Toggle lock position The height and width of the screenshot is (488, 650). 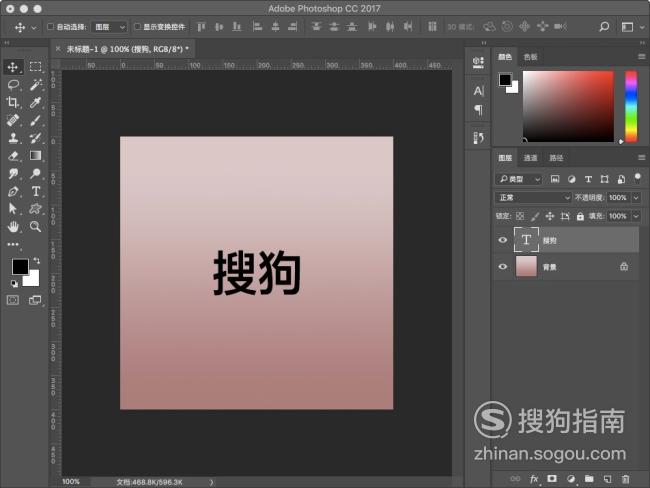coord(550,216)
